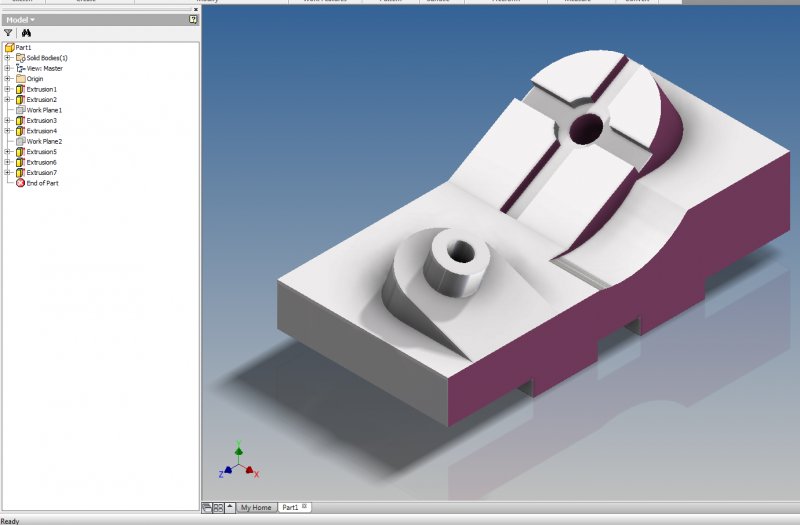Open the browser filter funnel icon
Screen dimensions: 800x525
click(8, 33)
